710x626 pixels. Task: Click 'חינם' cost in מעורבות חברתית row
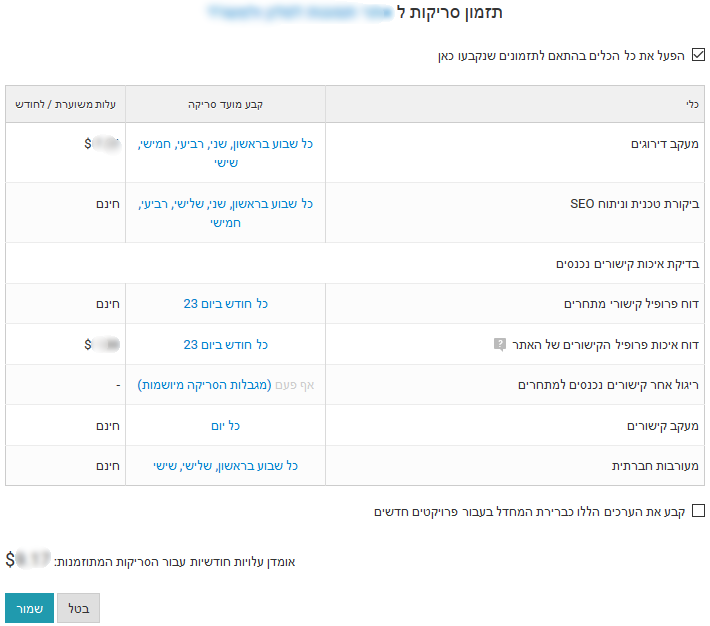108,466
